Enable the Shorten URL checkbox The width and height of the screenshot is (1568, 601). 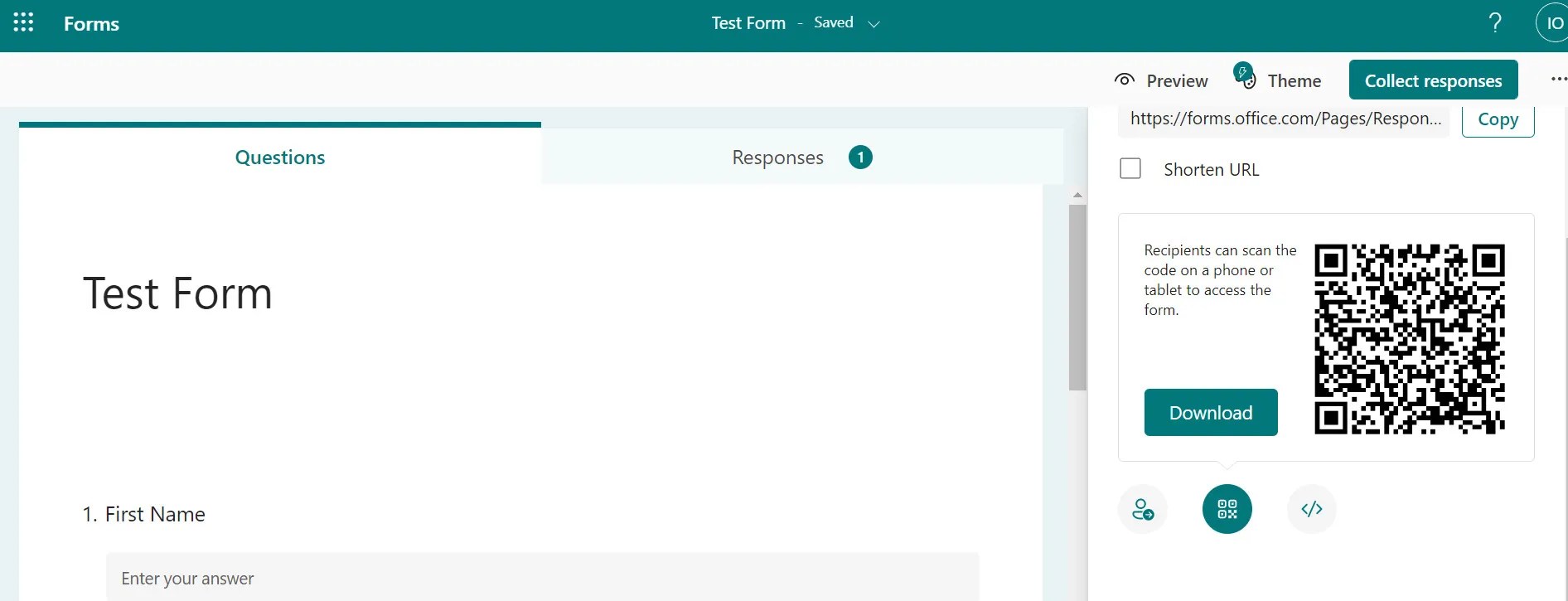tap(1130, 169)
